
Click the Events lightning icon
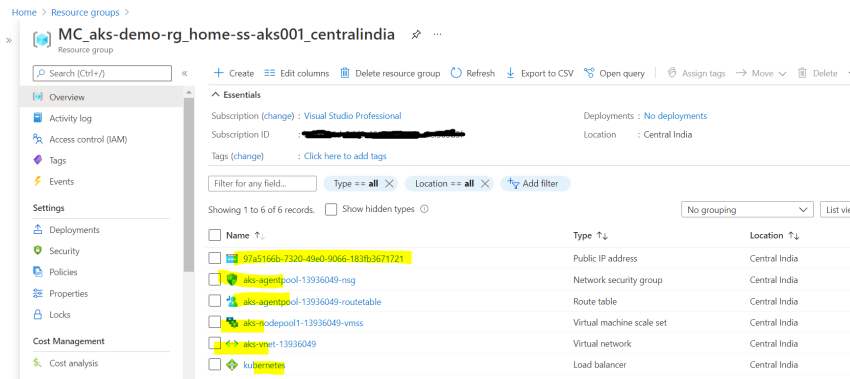37,182
